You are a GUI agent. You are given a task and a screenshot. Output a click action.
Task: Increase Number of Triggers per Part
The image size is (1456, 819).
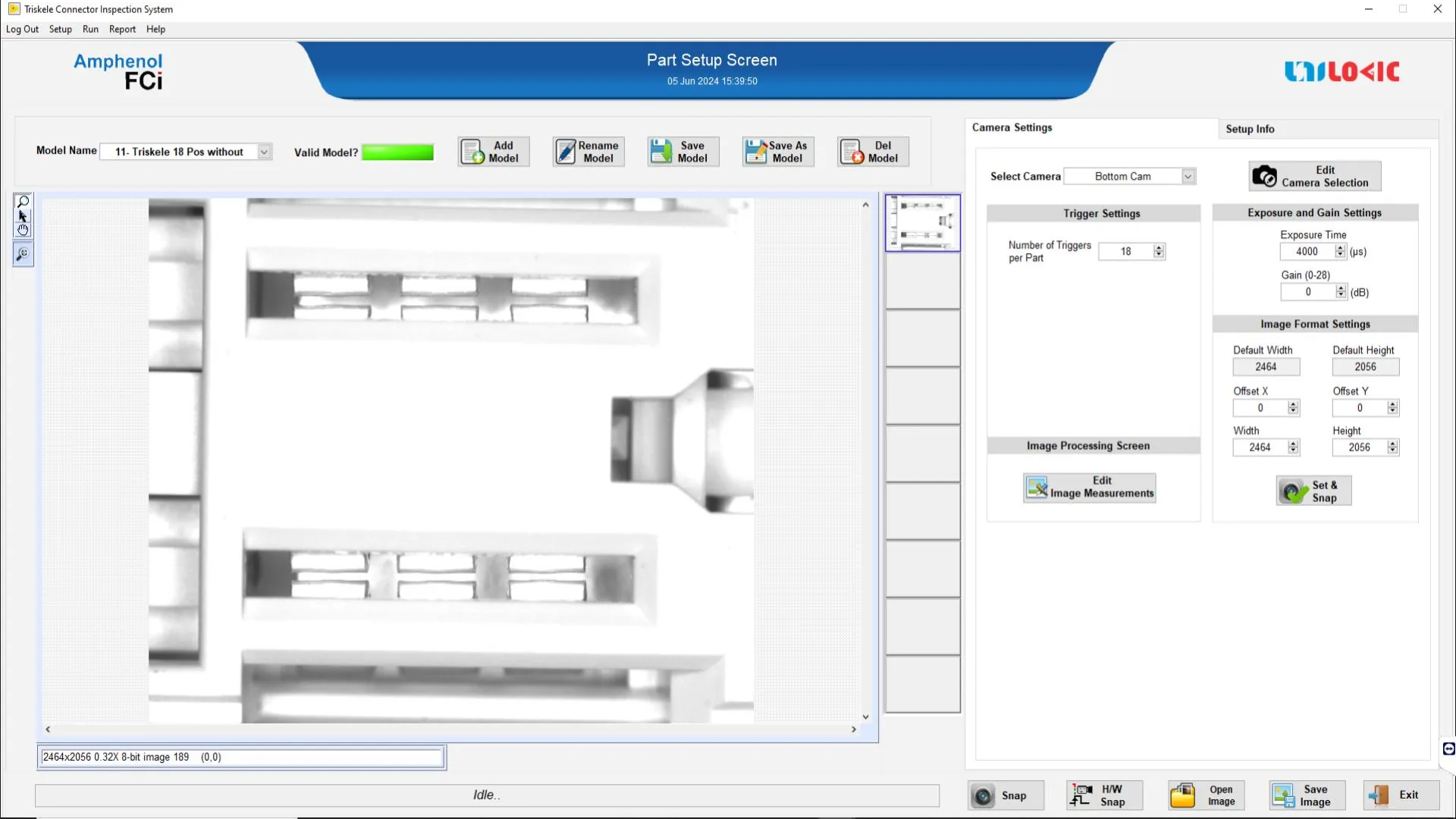click(1159, 248)
